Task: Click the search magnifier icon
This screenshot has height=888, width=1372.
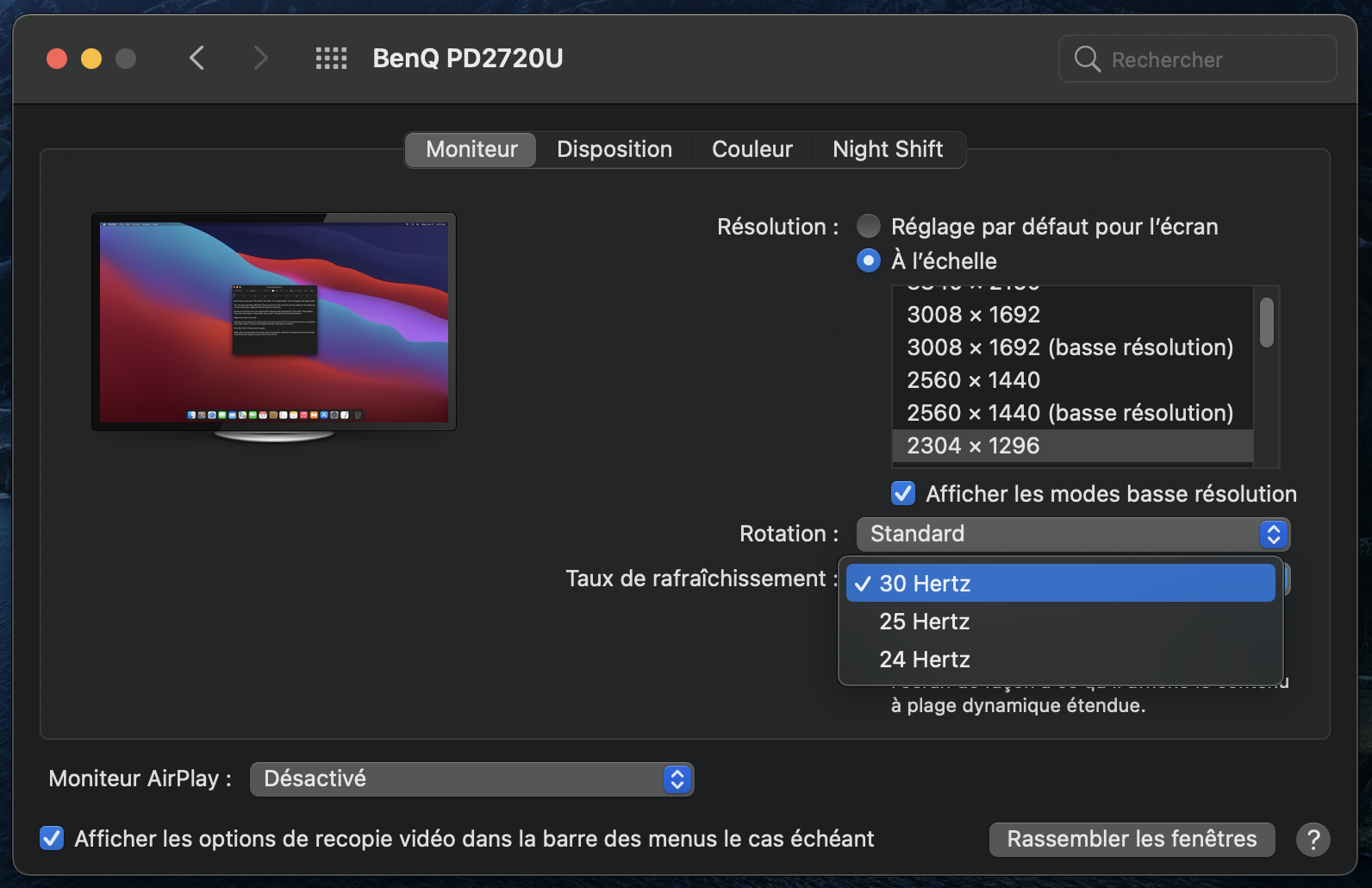Action: [1088, 59]
